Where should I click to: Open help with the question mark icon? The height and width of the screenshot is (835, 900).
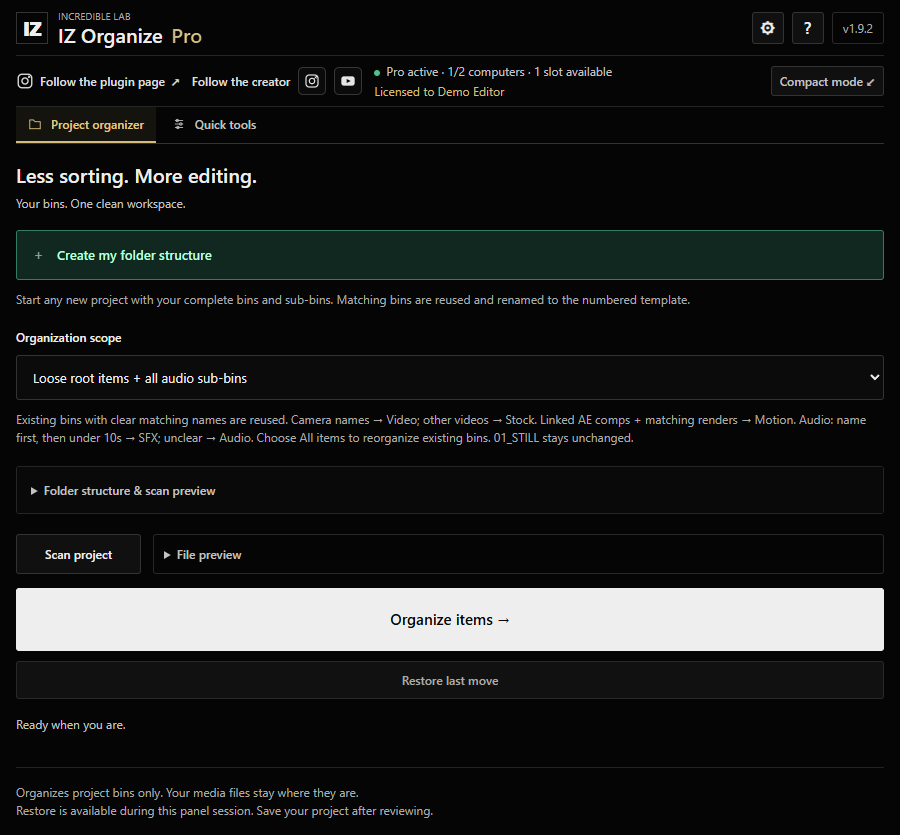coord(807,28)
